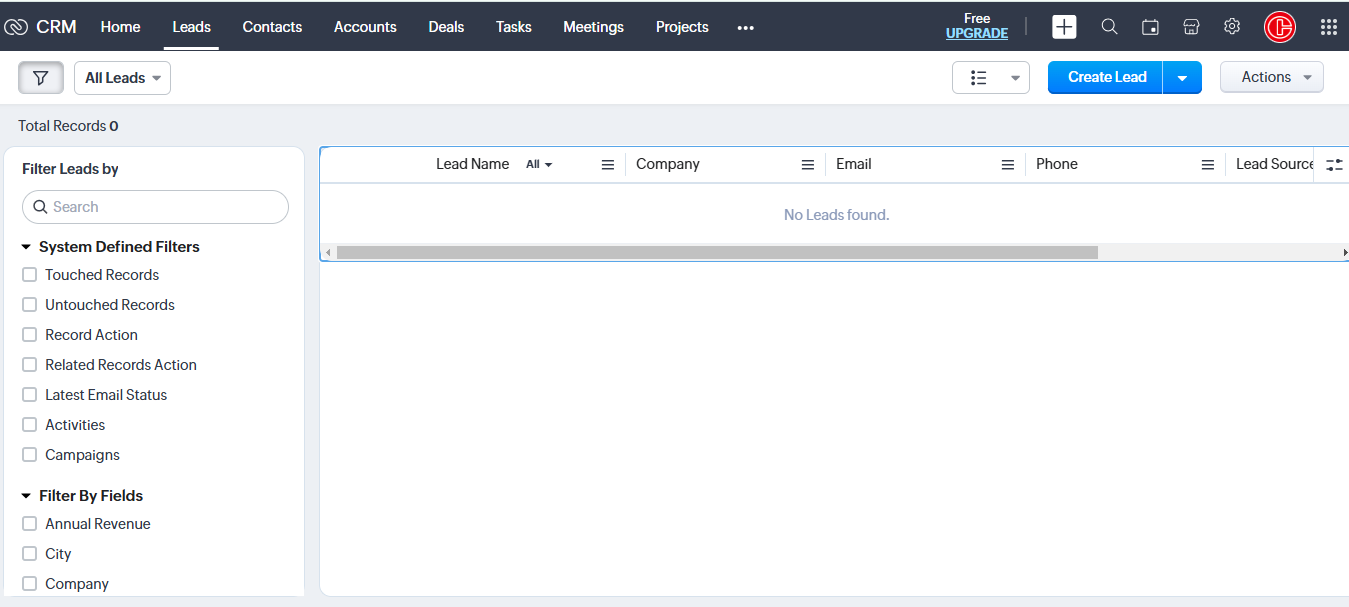Click the UPGRADE link

click(977, 34)
